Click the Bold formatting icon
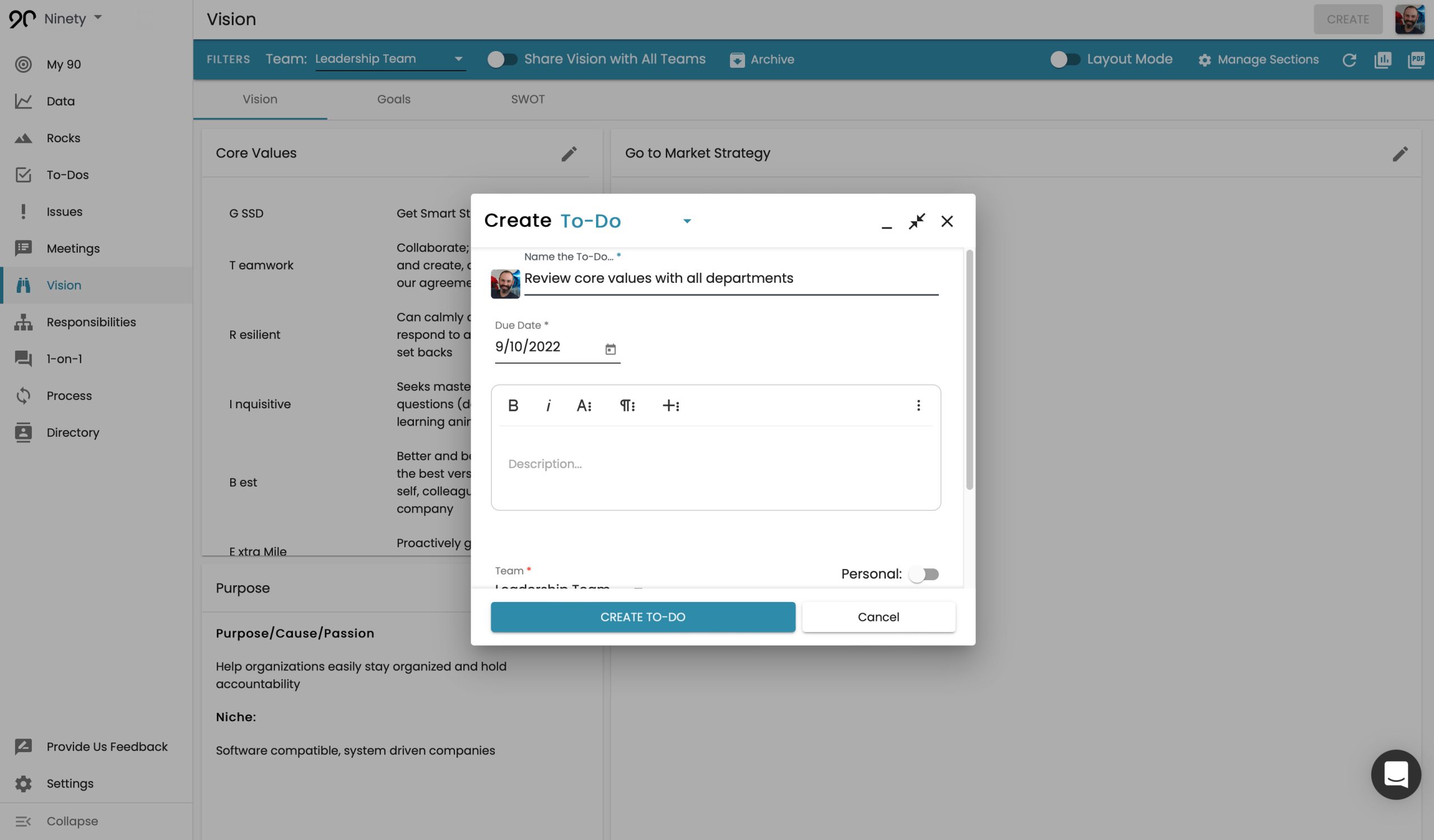The width and height of the screenshot is (1434, 840). (x=513, y=405)
